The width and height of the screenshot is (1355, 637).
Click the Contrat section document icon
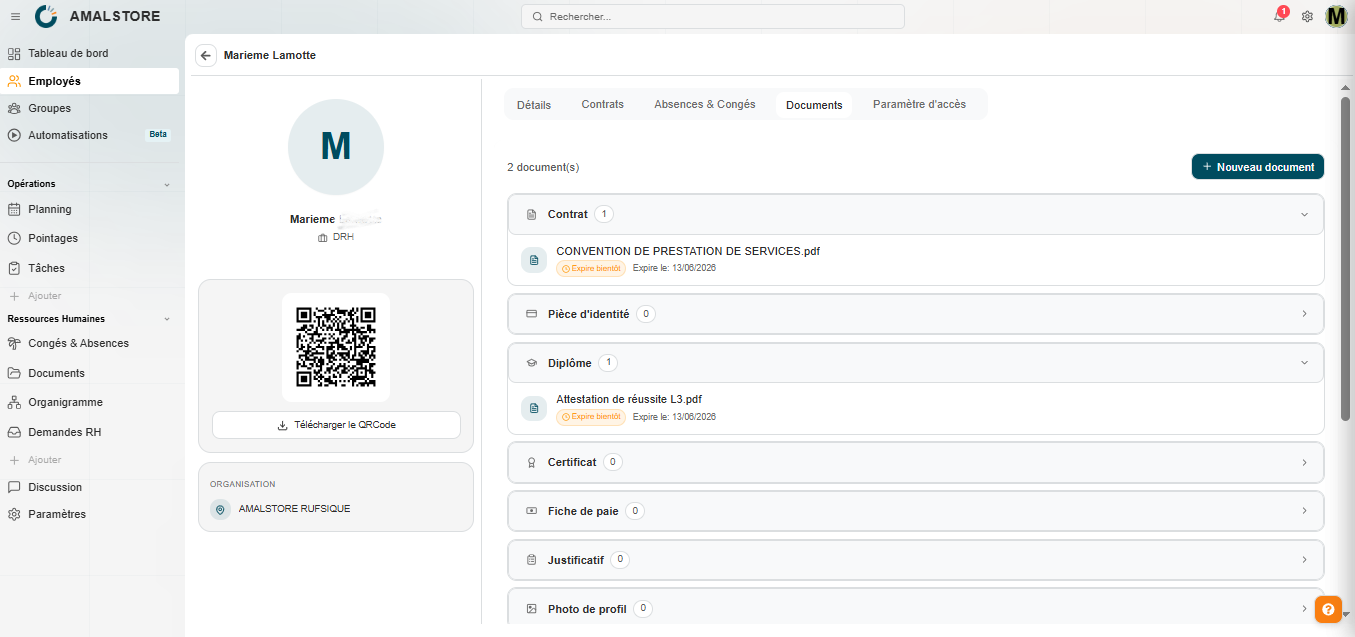coord(532,215)
